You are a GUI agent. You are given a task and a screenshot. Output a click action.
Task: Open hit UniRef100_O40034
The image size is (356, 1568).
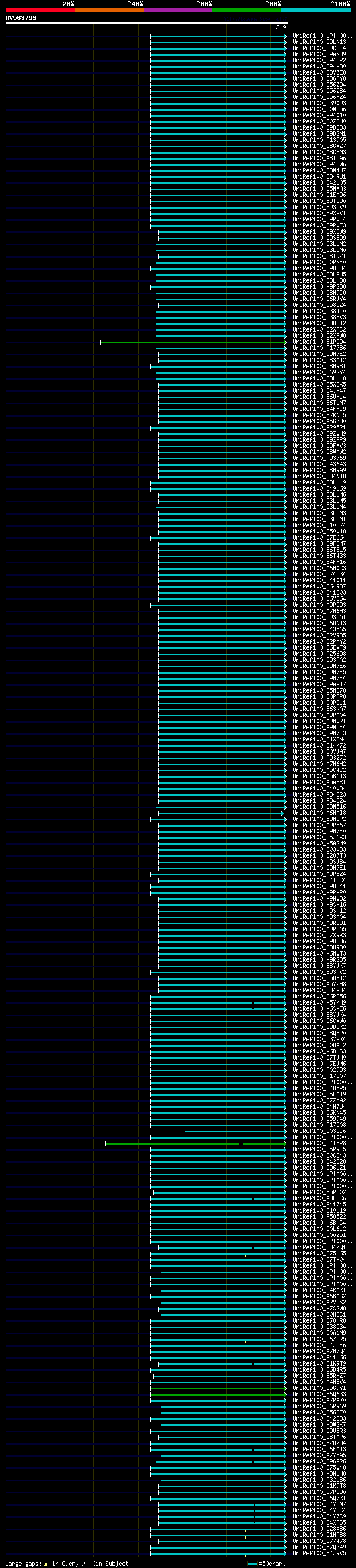click(x=319, y=788)
